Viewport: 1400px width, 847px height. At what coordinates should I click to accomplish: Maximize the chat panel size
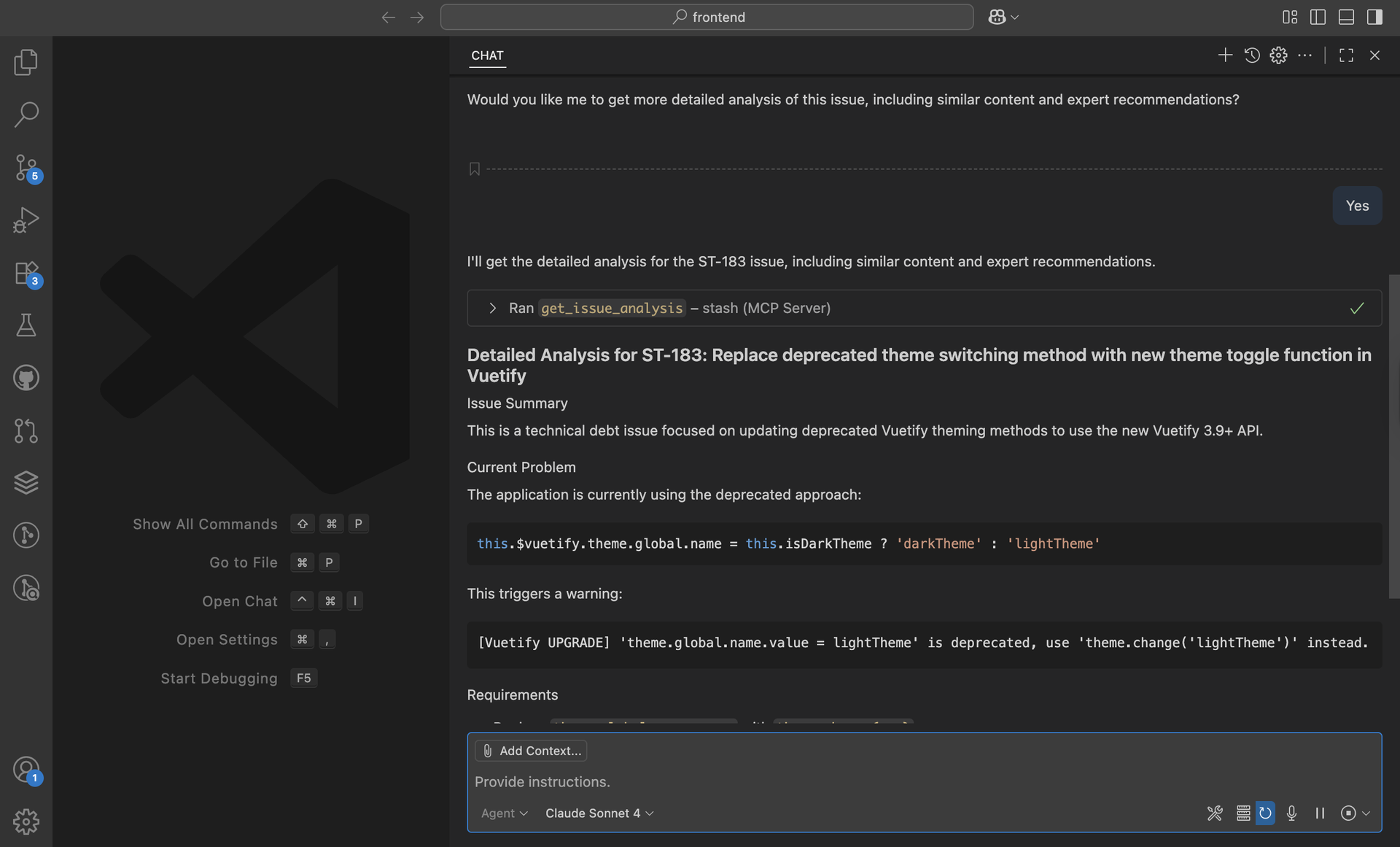pyautogui.click(x=1346, y=55)
